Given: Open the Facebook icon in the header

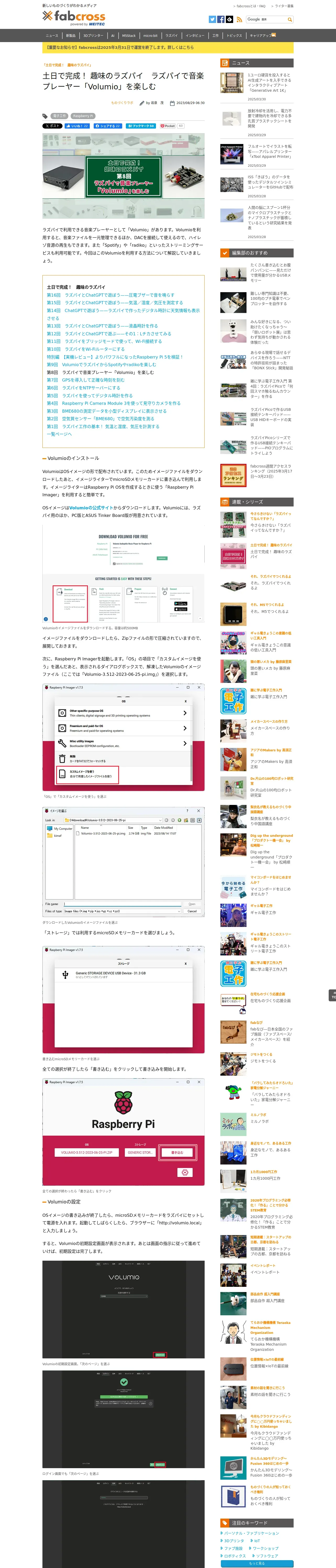Looking at the screenshot, I should tap(221, 20).
